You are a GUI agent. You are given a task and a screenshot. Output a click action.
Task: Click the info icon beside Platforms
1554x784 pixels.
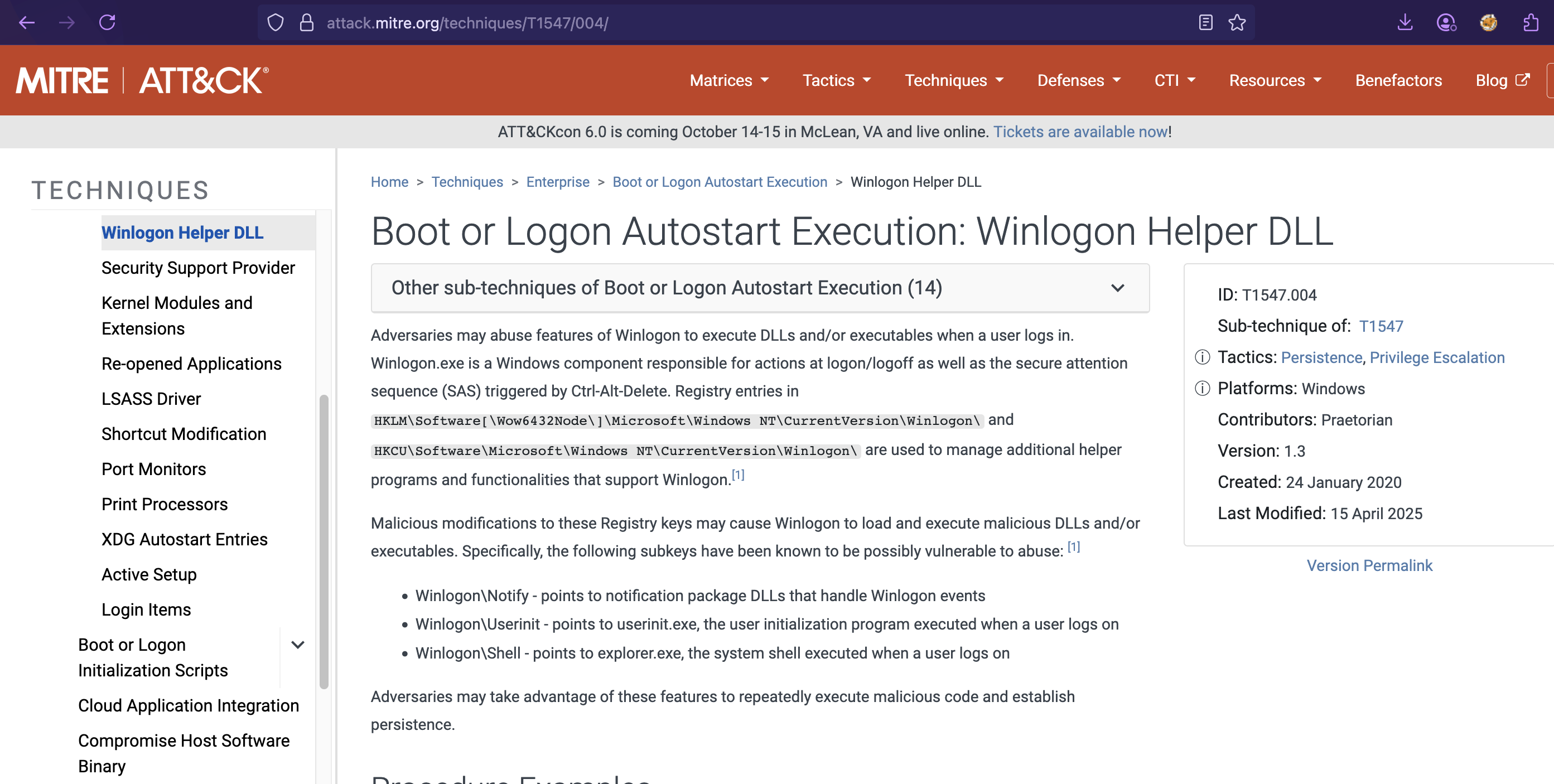[x=1202, y=389]
